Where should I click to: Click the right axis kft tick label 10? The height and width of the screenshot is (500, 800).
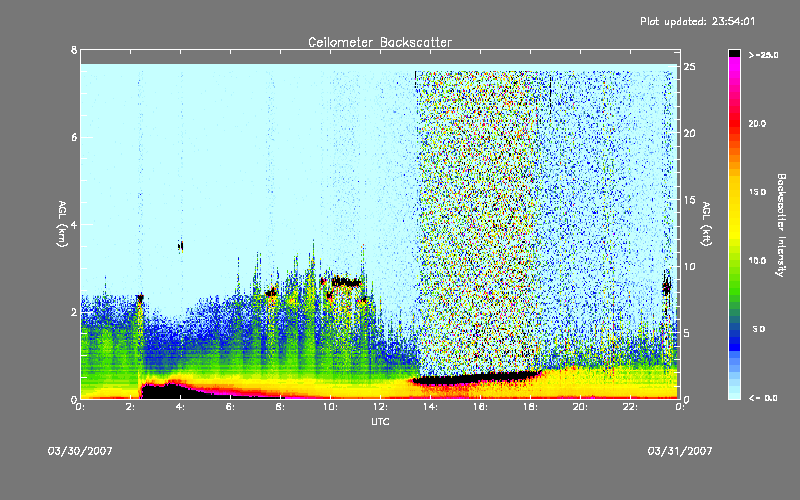coord(690,266)
